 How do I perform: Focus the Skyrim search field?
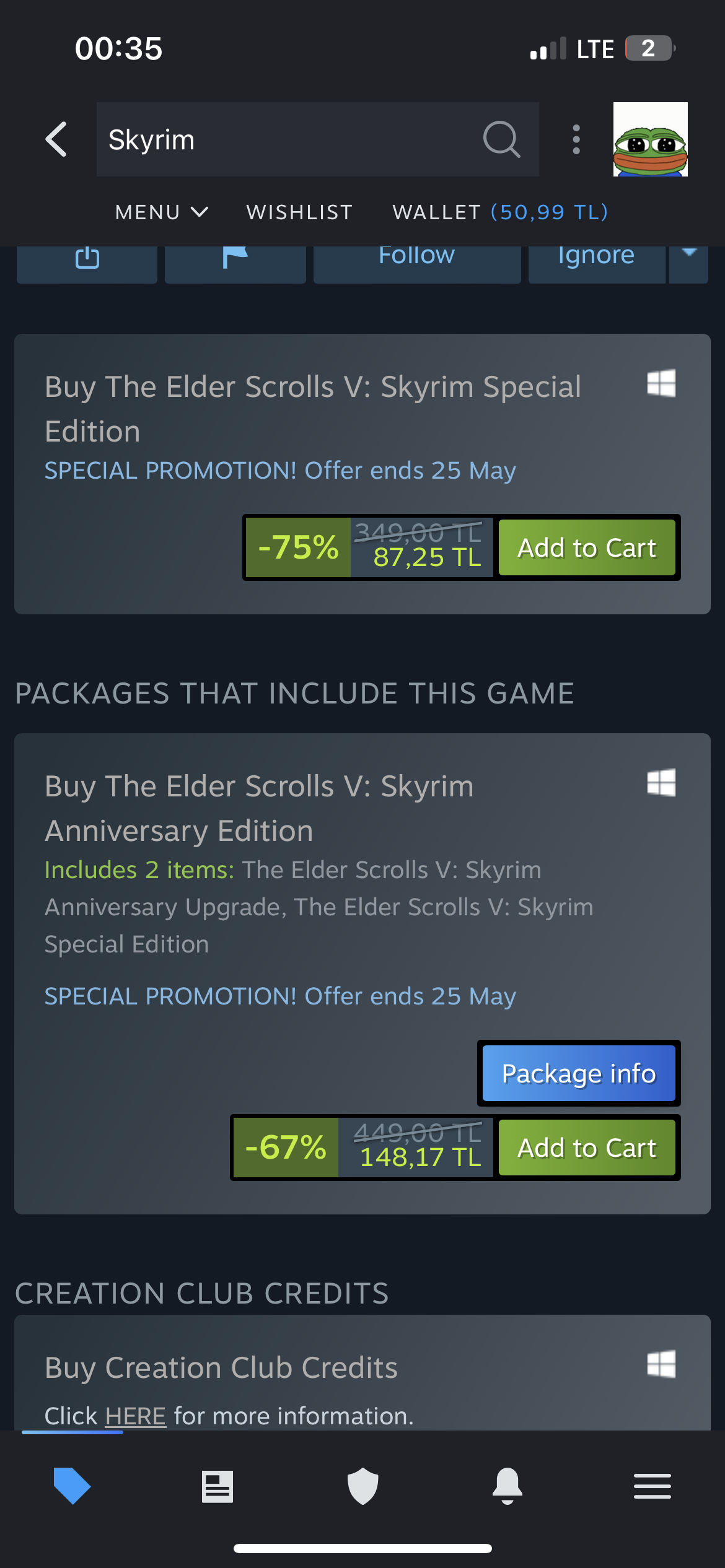pyautogui.click(x=285, y=139)
